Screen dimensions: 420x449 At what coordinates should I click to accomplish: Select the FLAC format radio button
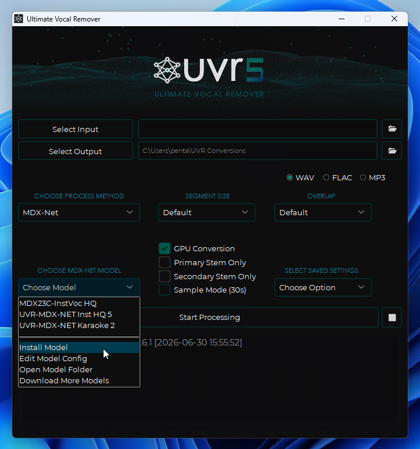pos(326,178)
